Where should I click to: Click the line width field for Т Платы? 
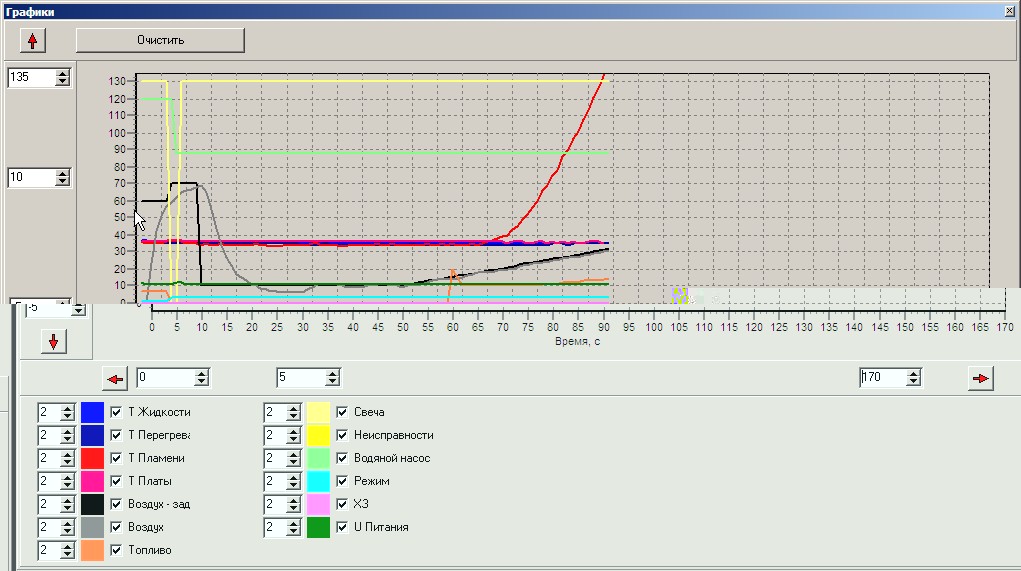point(49,481)
